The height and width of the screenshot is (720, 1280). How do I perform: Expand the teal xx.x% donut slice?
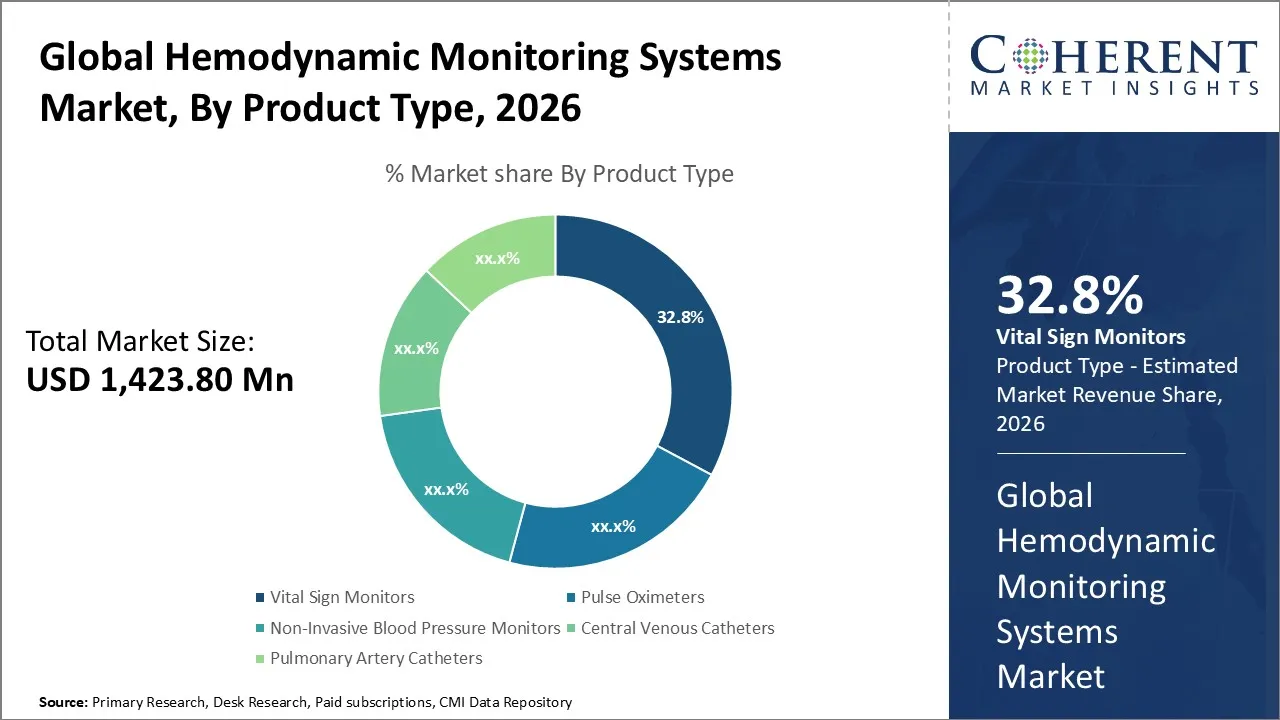(x=447, y=490)
